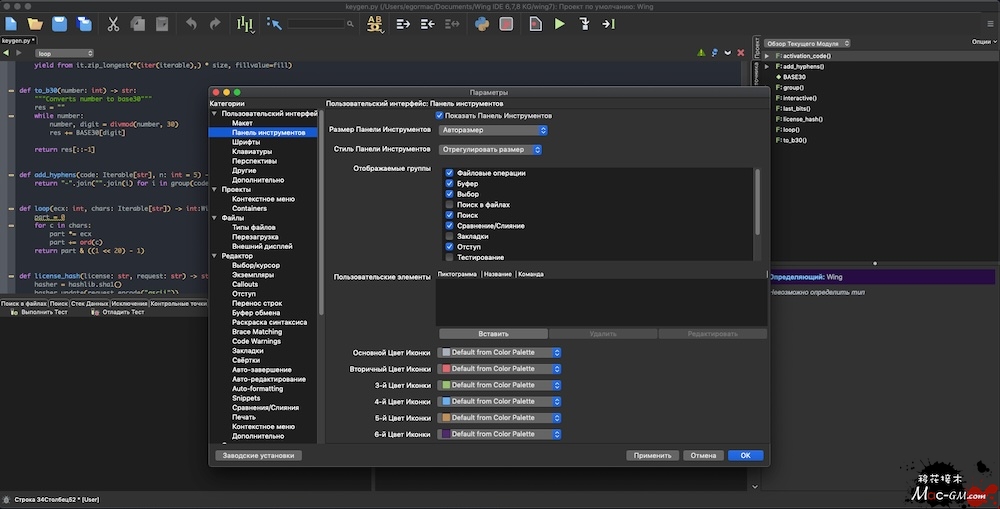Open the Вторичный Цвет Иконки color selector
Viewport: 1000px width, 509px height.
pyautogui.click(x=500, y=368)
